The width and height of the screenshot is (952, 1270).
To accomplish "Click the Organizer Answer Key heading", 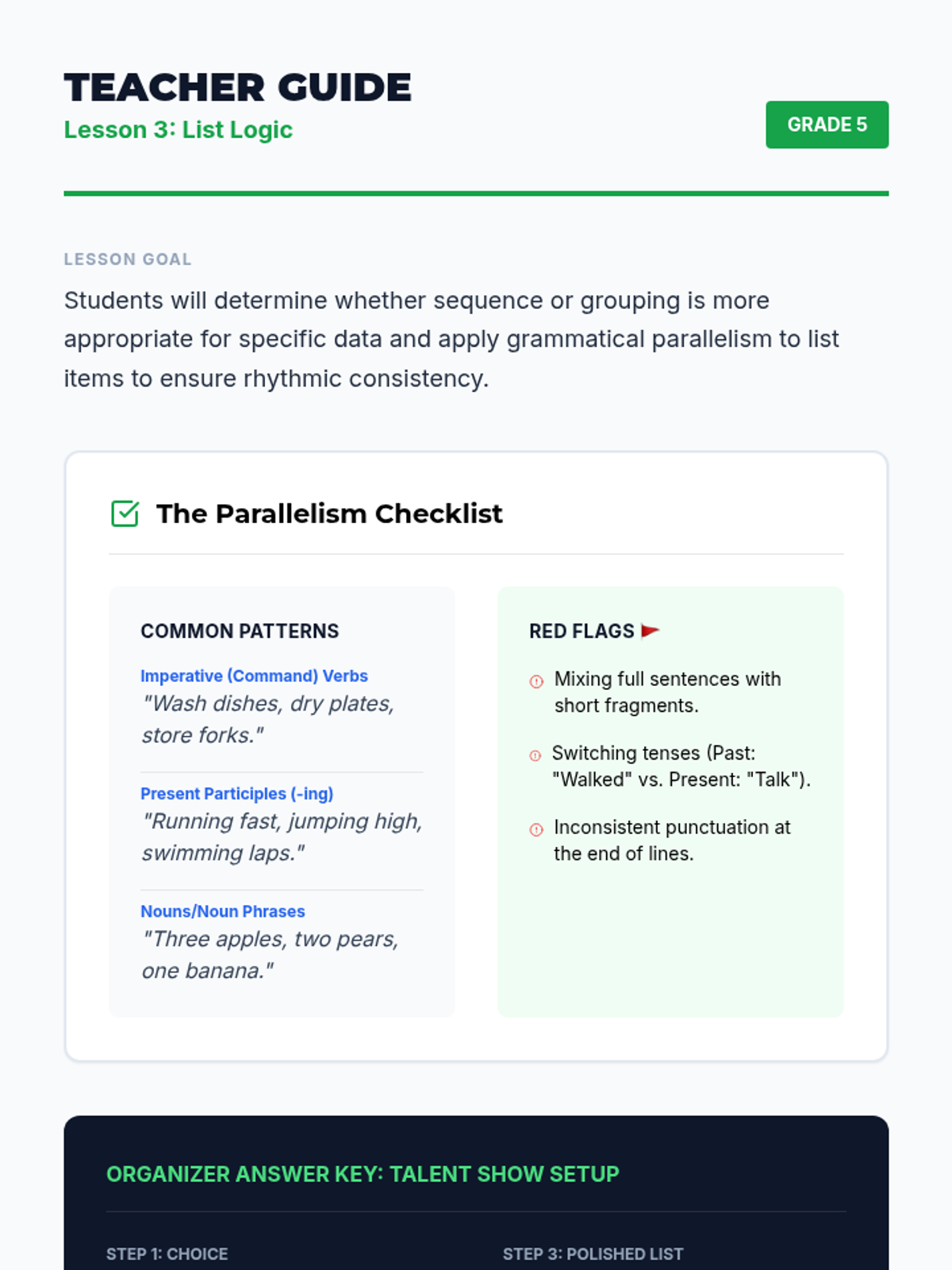I will pos(363,1174).
